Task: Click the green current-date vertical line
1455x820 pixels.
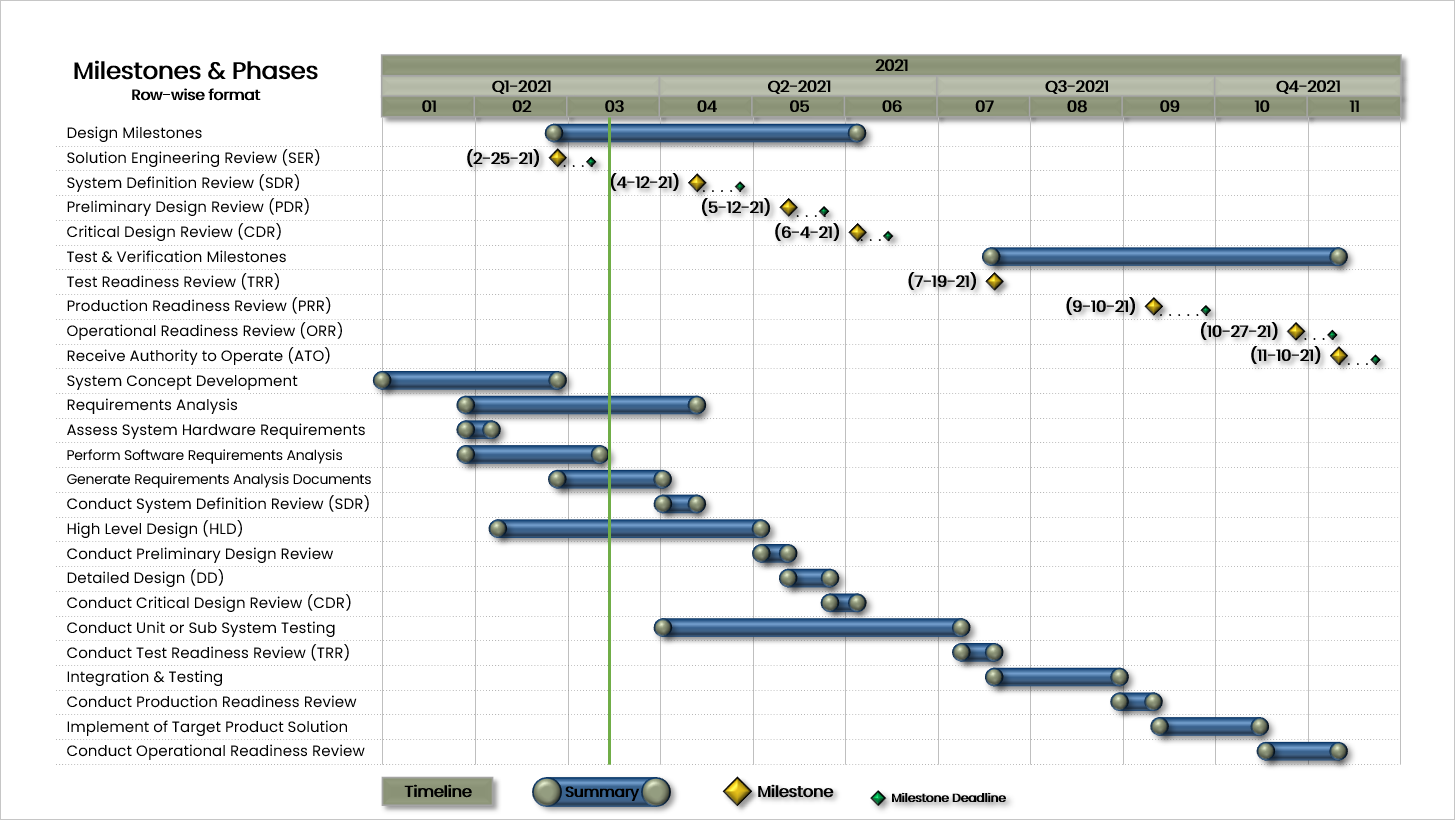Action: [609, 440]
